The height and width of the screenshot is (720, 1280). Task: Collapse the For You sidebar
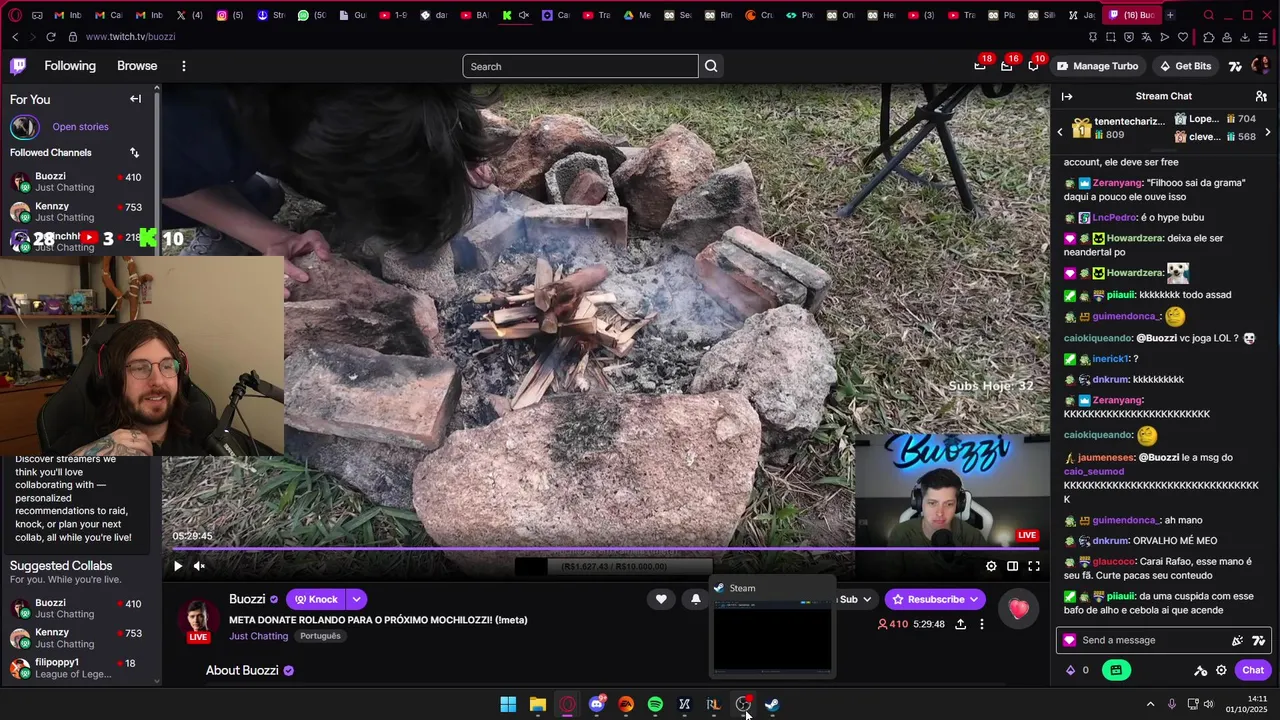pyautogui.click(x=135, y=99)
